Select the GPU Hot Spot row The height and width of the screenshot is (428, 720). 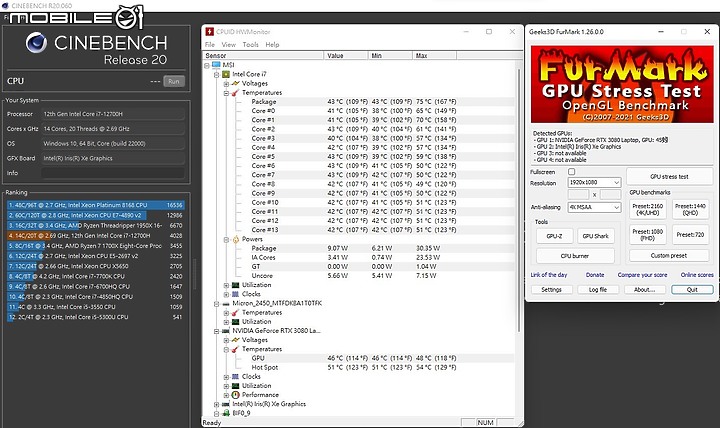360,367
